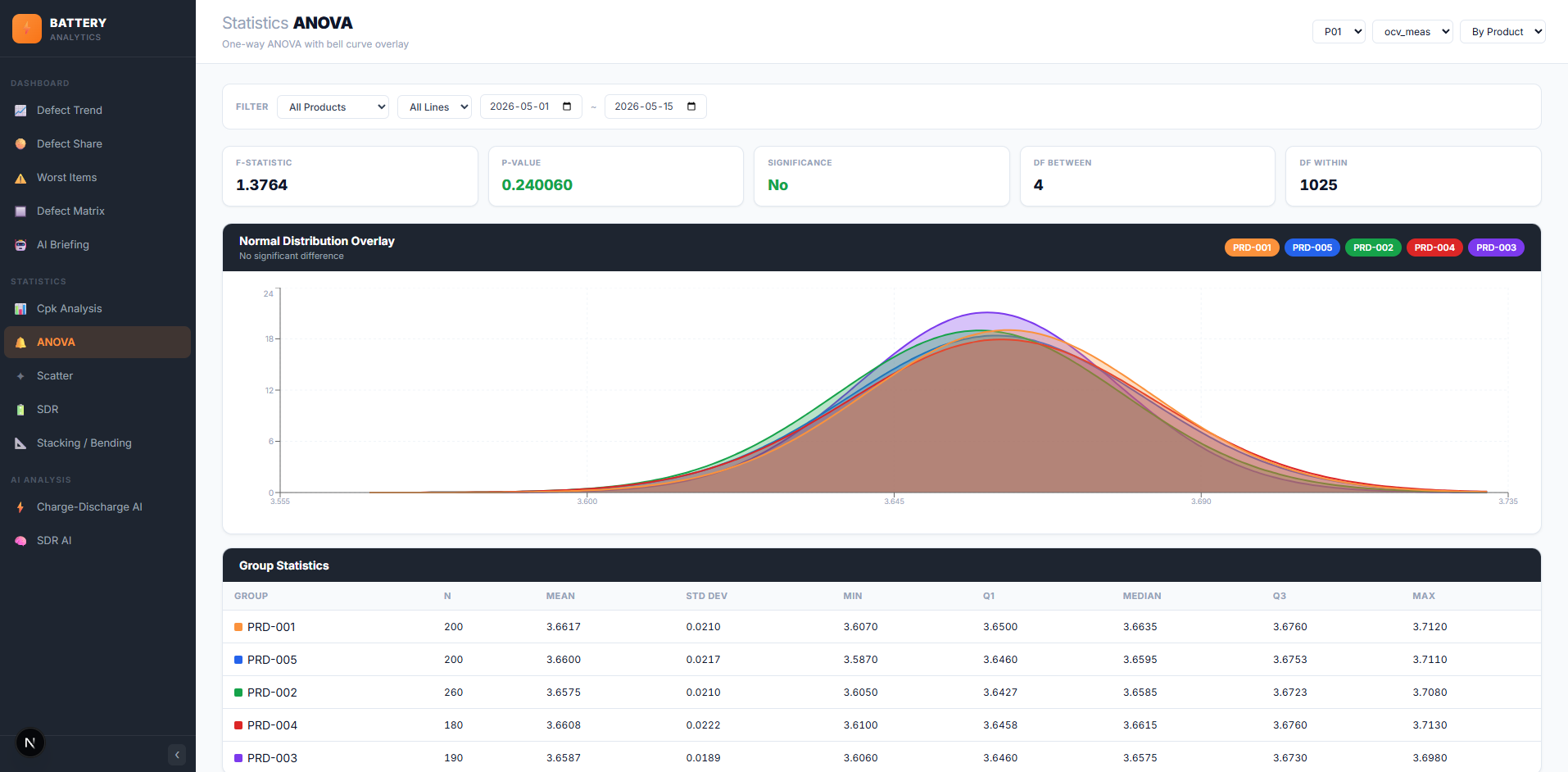
Task: Expand the All Lines filter dropdown
Action: pos(434,107)
